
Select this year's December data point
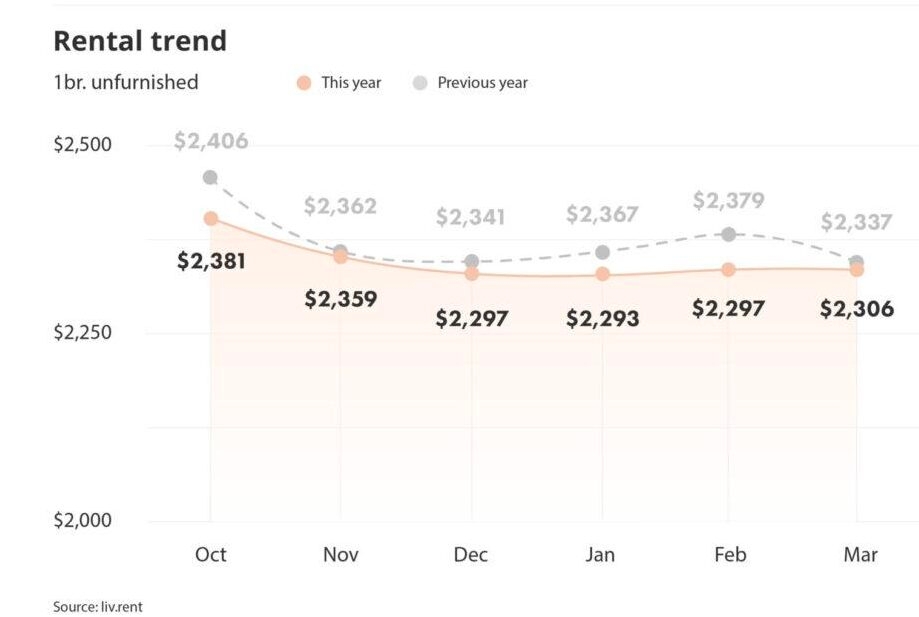click(472, 273)
